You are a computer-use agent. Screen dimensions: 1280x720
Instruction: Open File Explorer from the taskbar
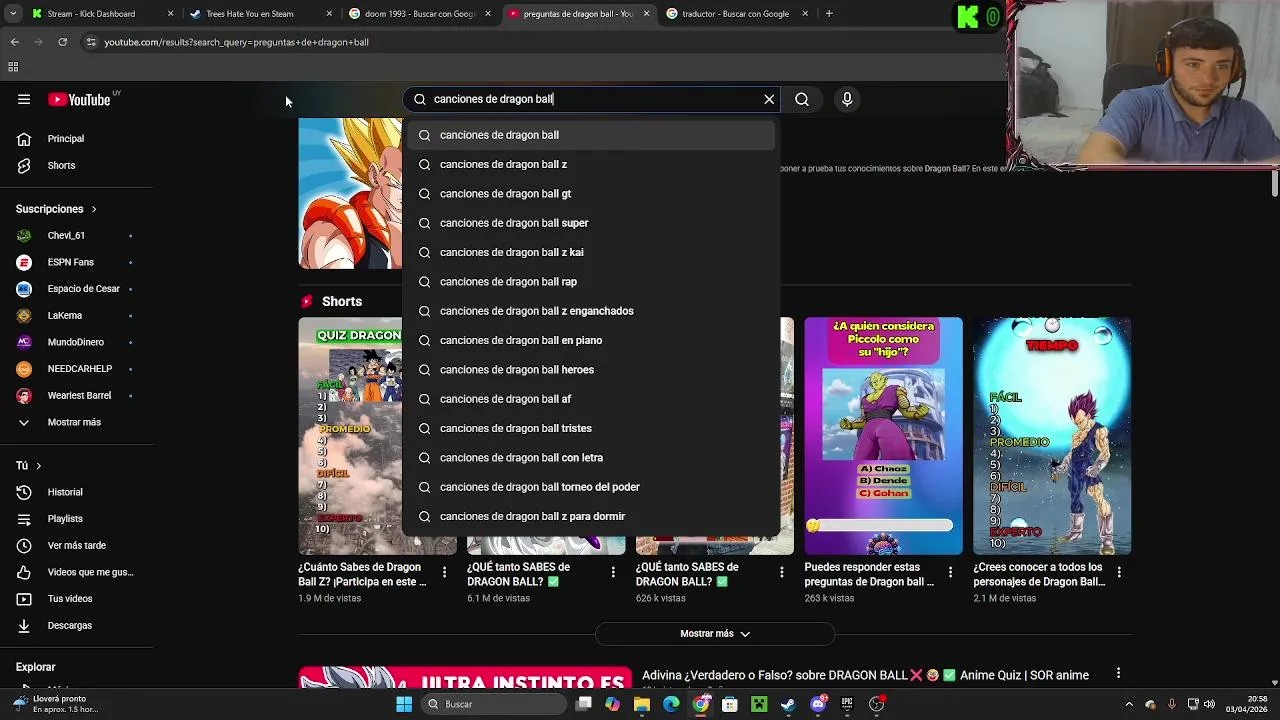[x=642, y=704]
